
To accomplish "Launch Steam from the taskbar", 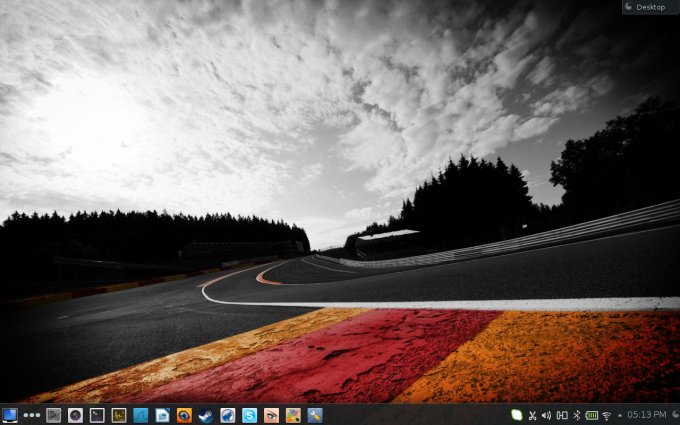I will tap(206, 415).
